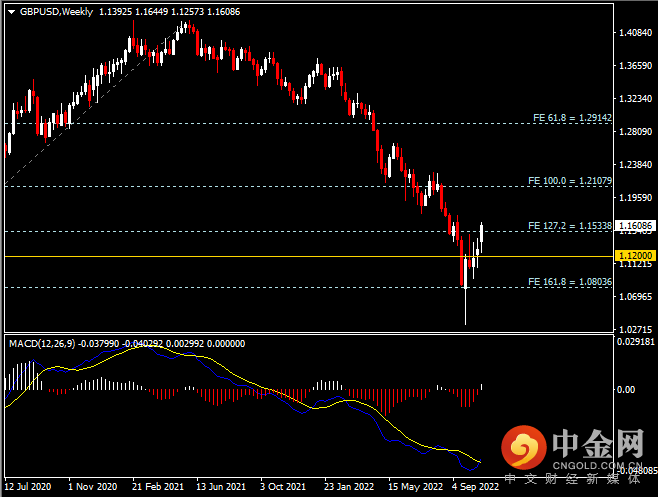Click the 1 Nov 2020 date label
Viewport: 658px width, 497px height.
(92, 487)
